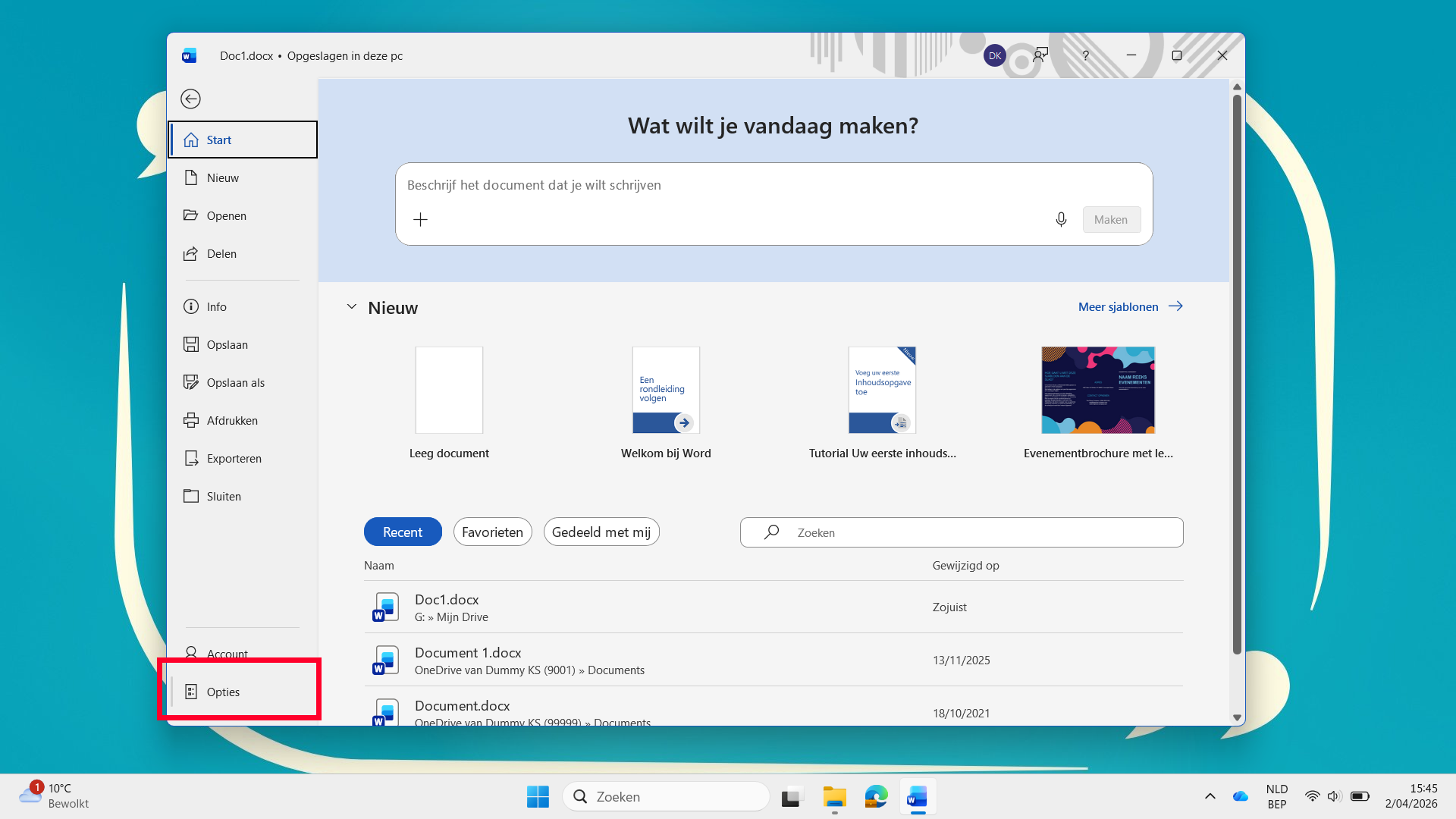The height and width of the screenshot is (819, 1456).
Task: Click the Maken button
Action: tap(1110, 220)
